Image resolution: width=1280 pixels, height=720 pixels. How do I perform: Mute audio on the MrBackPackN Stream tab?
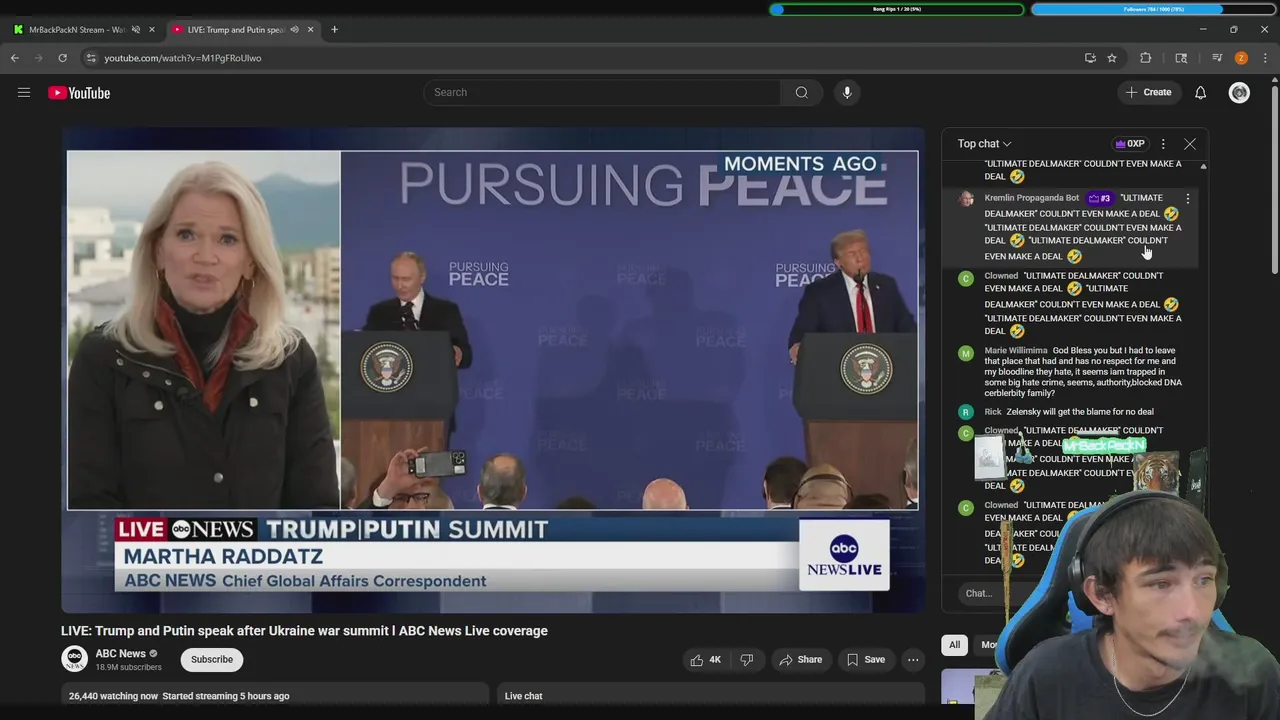coord(136,30)
